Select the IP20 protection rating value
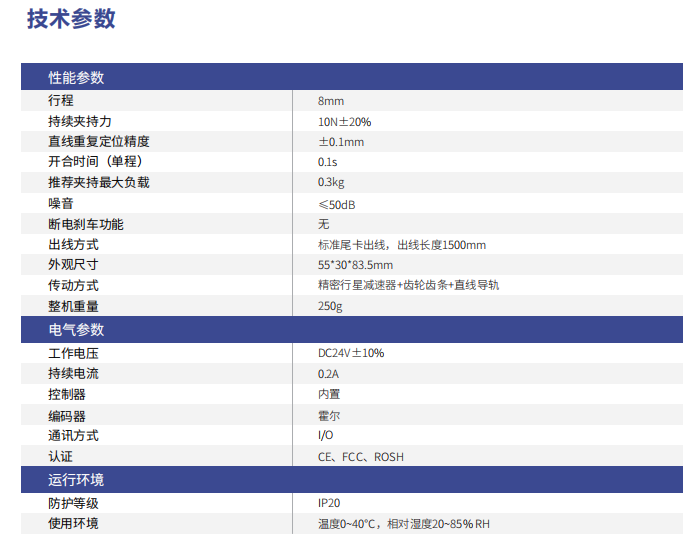The width and height of the screenshot is (689, 547). click(330, 503)
